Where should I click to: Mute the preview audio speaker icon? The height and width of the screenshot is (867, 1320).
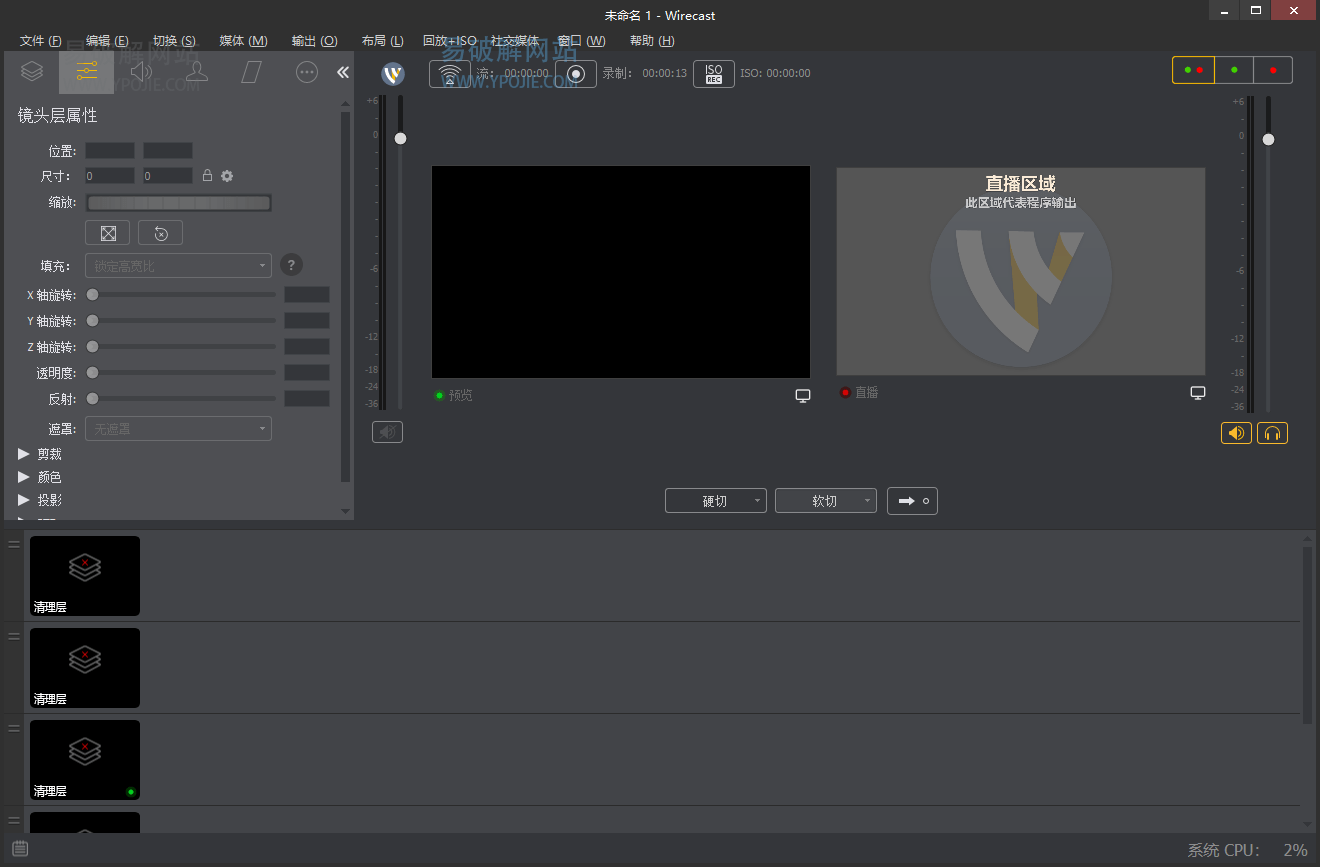[x=387, y=431]
